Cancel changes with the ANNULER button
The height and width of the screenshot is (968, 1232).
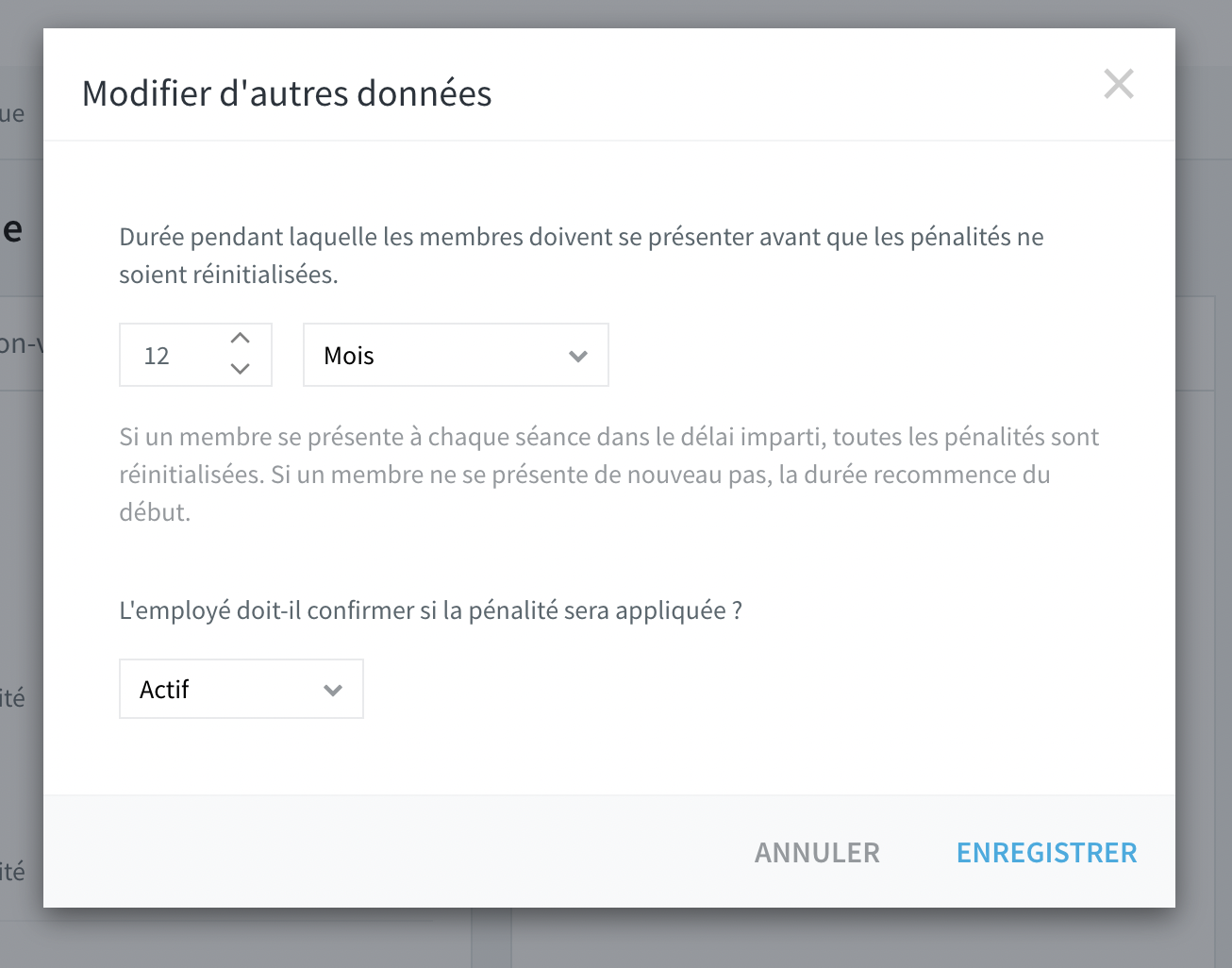[817, 853]
